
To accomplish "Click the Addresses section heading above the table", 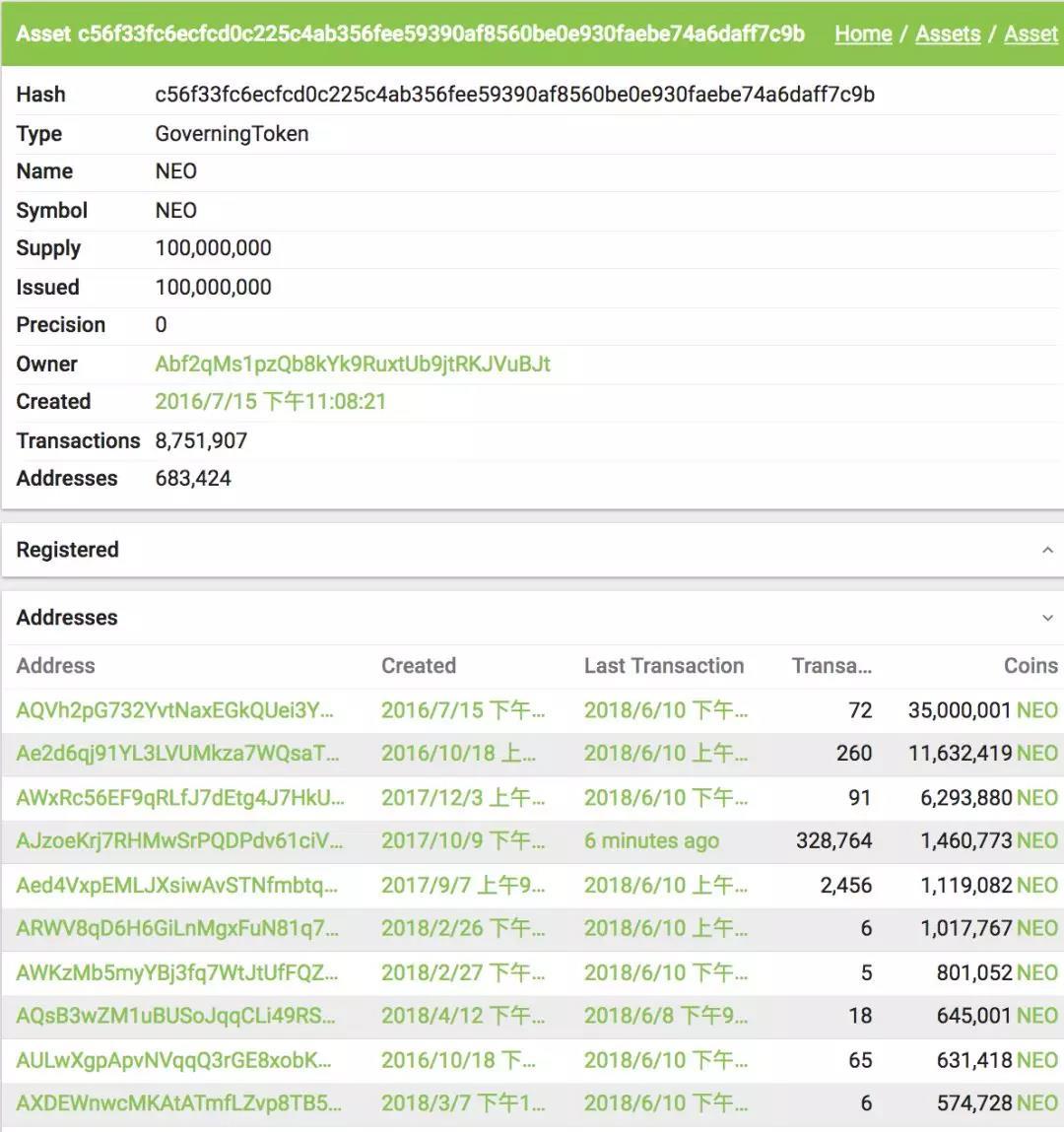I will (66, 618).
